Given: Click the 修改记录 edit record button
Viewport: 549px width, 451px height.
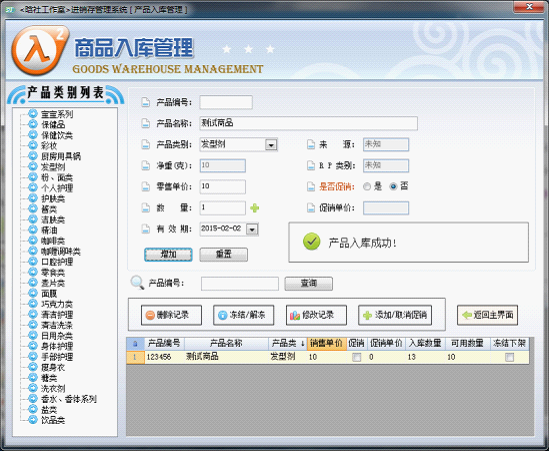Looking at the screenshot, I should click(x=316, y=315).
